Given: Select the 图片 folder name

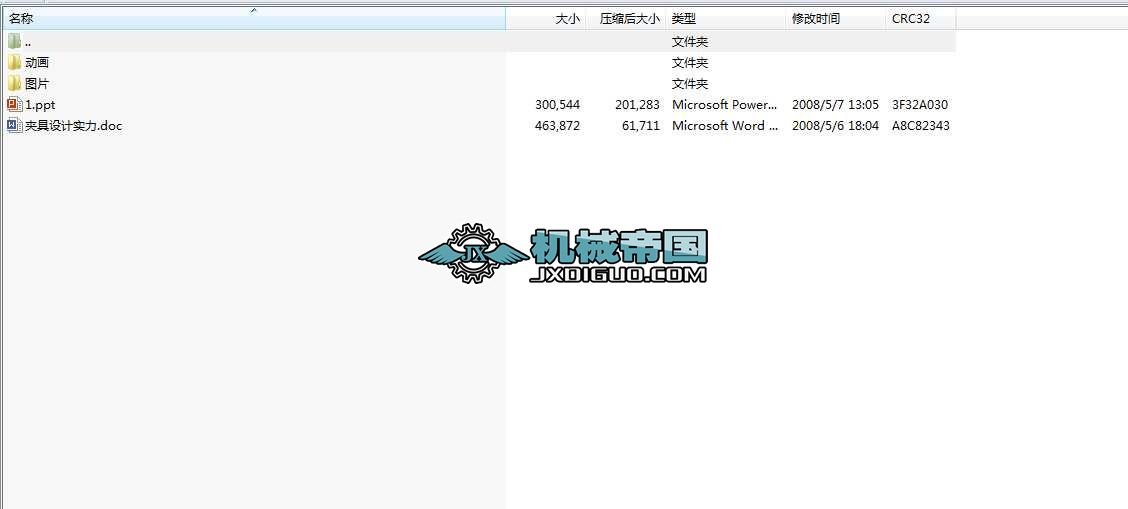Looking at the screenshot, I should point(37,83).
